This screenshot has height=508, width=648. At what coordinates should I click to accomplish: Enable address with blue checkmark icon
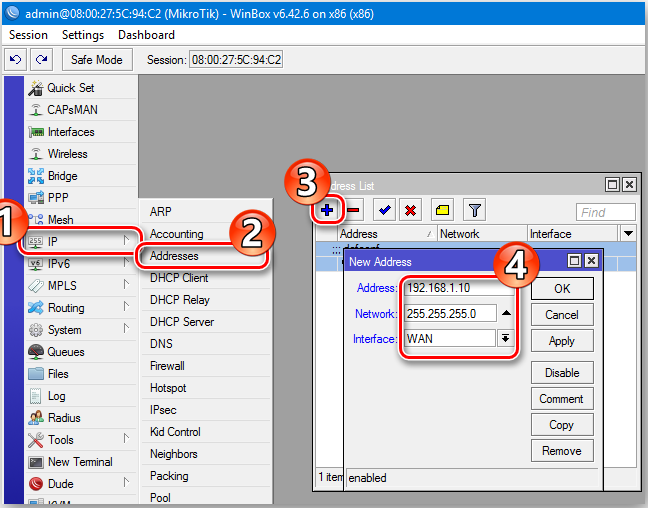pos(385,210)
